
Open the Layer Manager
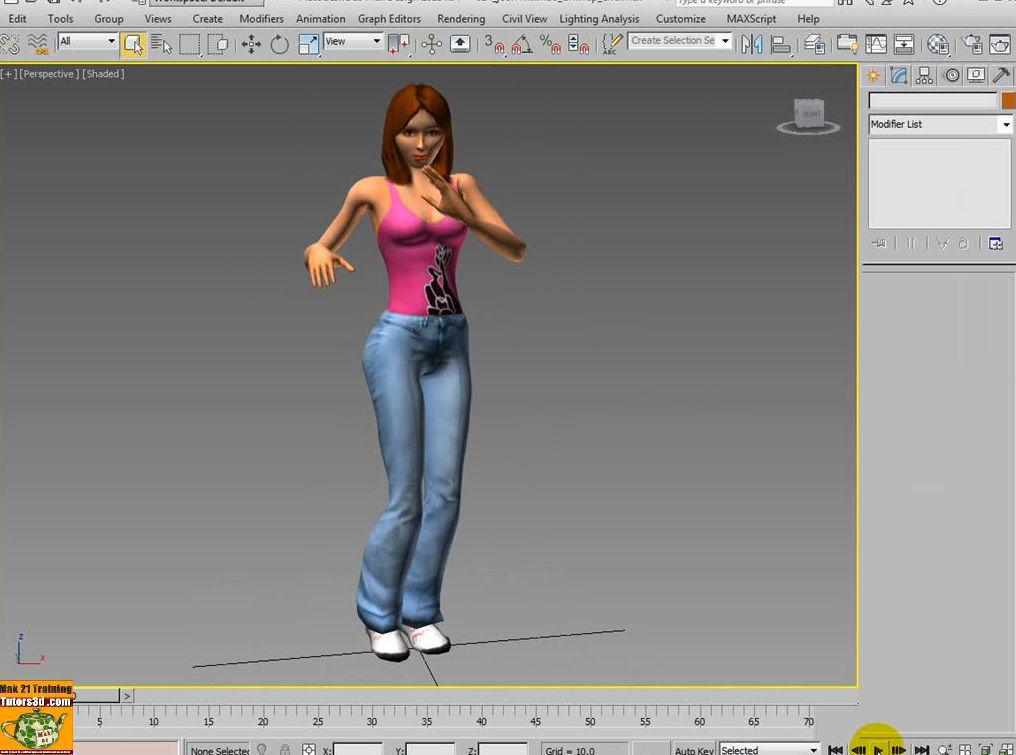pos(814,45)
